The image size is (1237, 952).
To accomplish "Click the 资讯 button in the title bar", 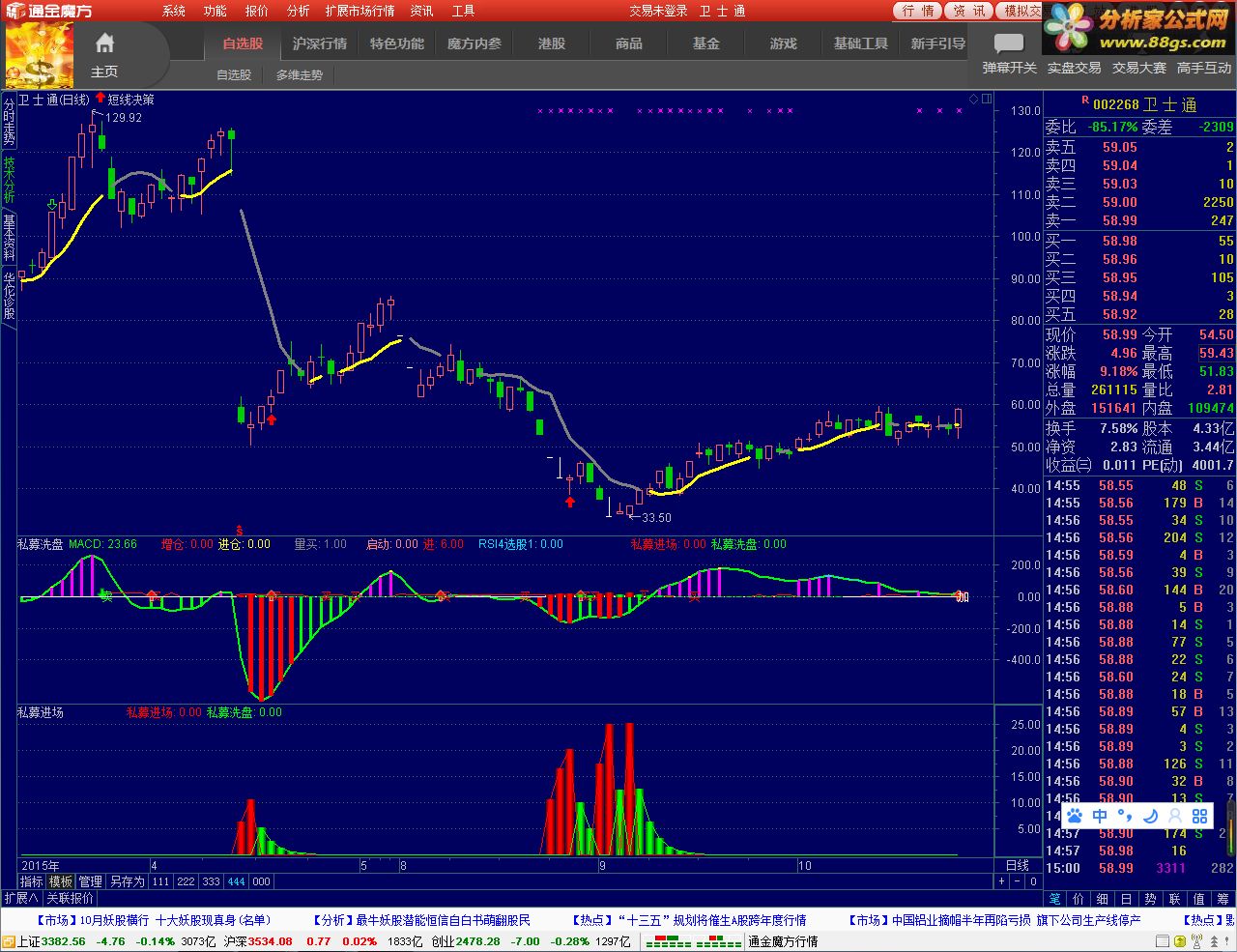I will 968,11.
